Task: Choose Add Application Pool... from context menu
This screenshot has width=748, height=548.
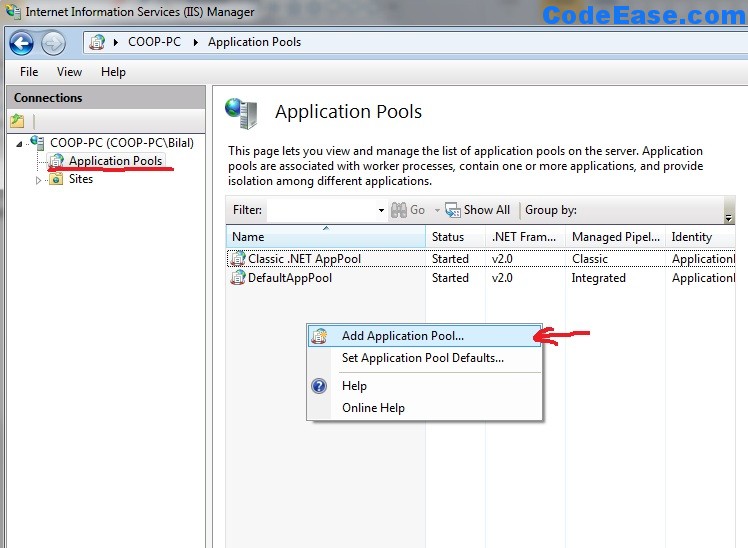Action: (424, 336)
